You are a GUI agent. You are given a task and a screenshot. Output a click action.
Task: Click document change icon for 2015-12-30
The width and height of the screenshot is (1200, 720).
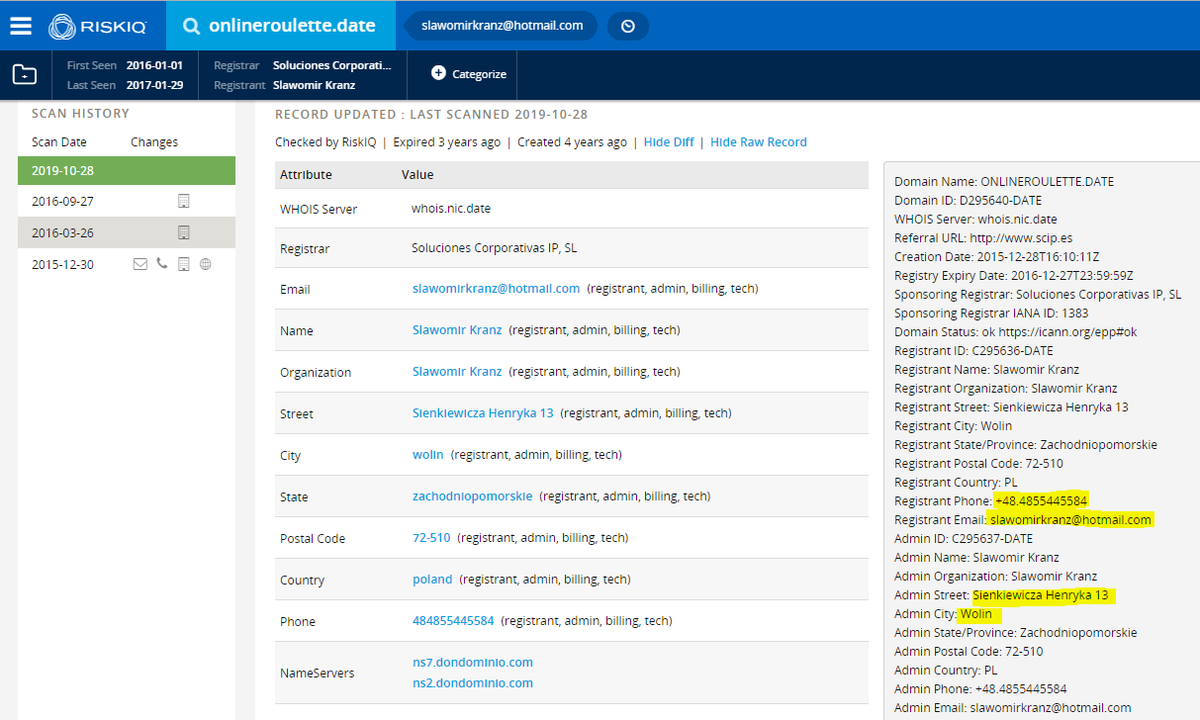pyautogui.click(x=183, y=264)
